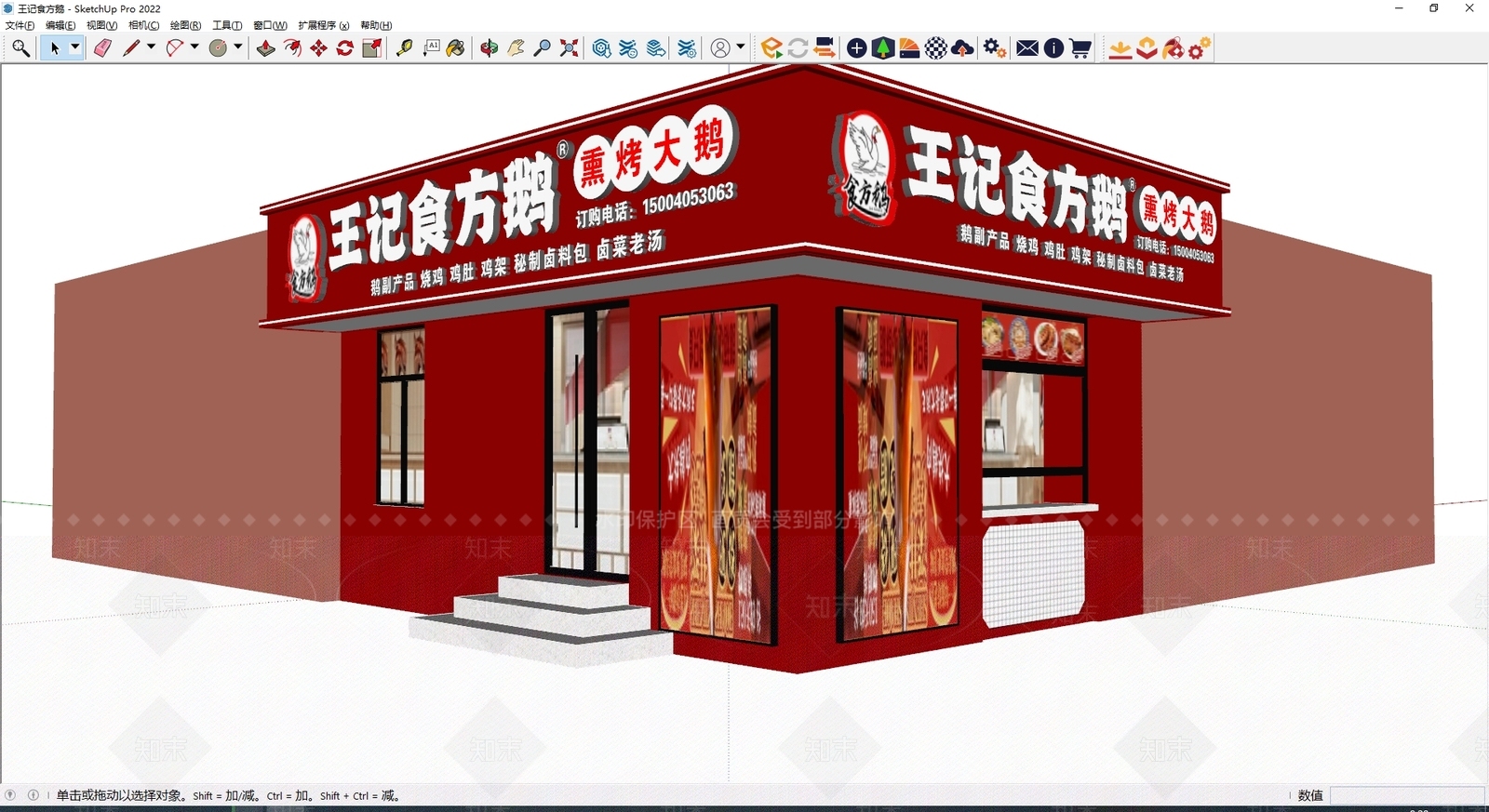This screenshot has width=1489, height=812.
Task: Choose the Line pencil tool
Action: tap(131, 48)
